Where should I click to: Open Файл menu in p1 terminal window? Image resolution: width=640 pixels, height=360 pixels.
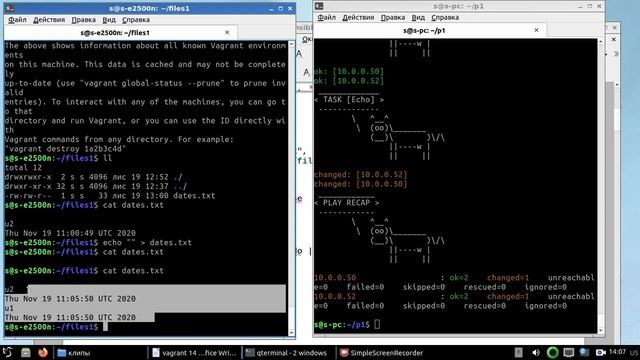pos(327,18)
